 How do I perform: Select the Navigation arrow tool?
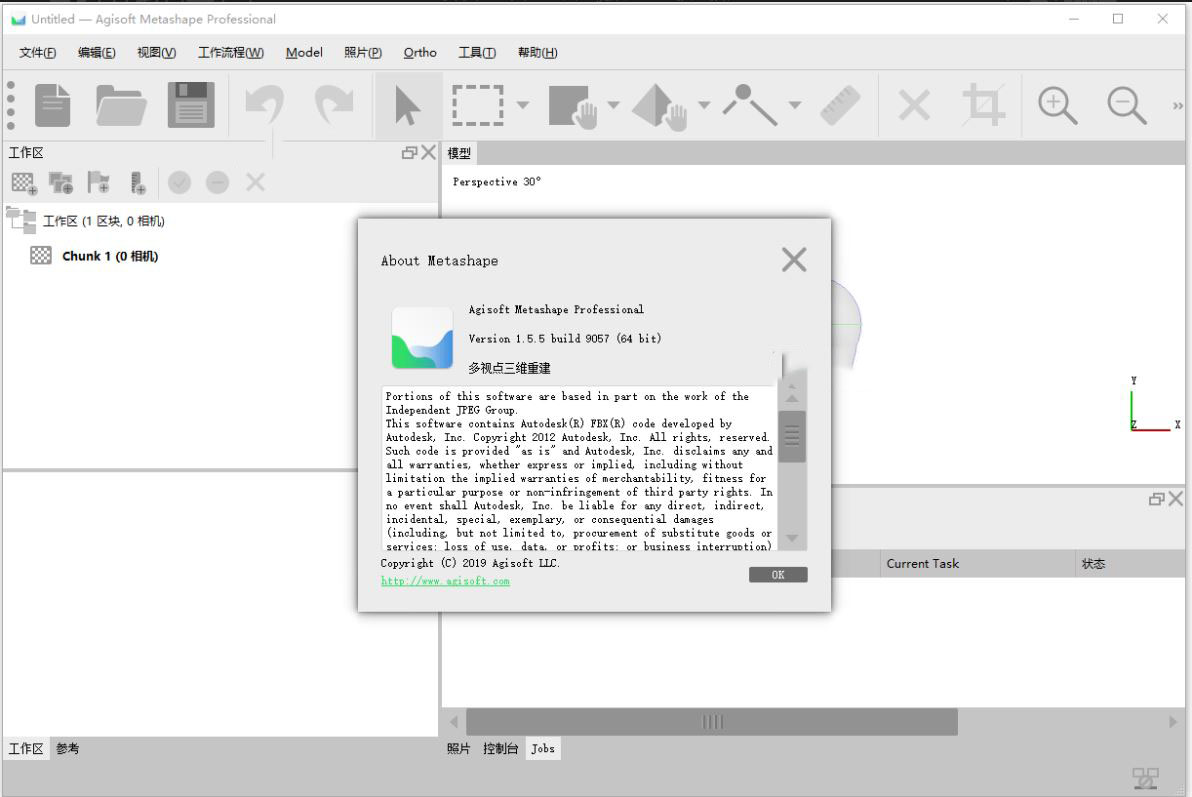pos(406,105)
